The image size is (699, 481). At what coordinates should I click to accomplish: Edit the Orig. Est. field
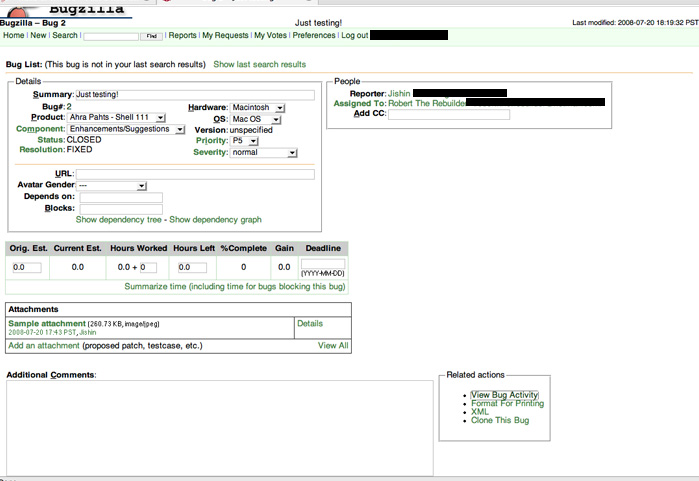coord(27,267)
